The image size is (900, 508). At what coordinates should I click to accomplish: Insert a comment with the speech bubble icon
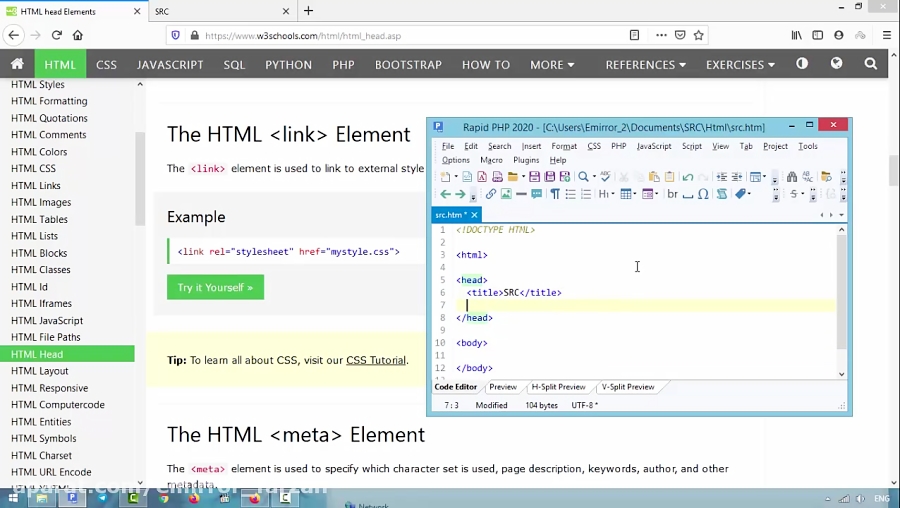[537, 194]
